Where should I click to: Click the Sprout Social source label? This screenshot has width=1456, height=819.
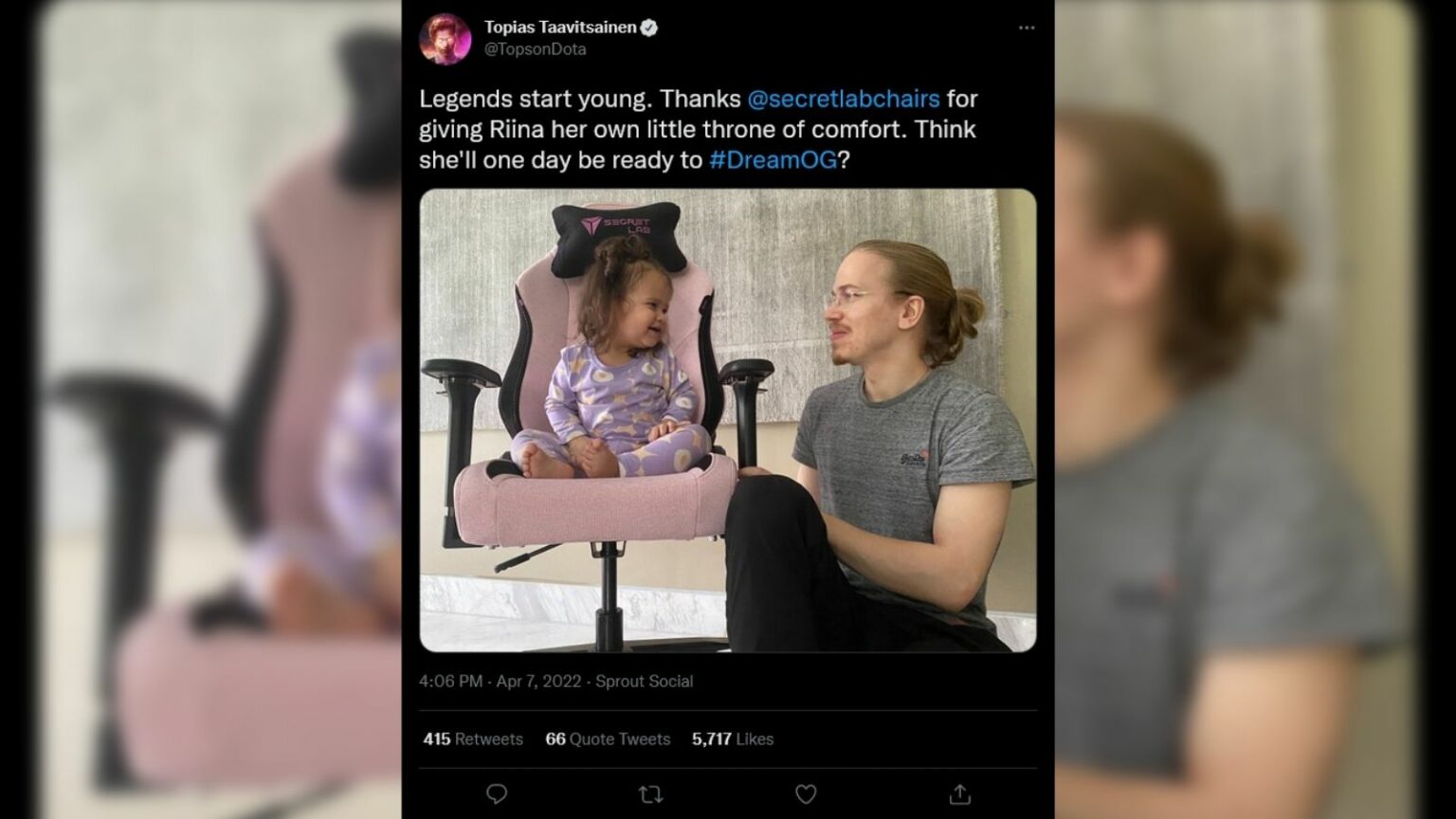(x=644, y=682)
